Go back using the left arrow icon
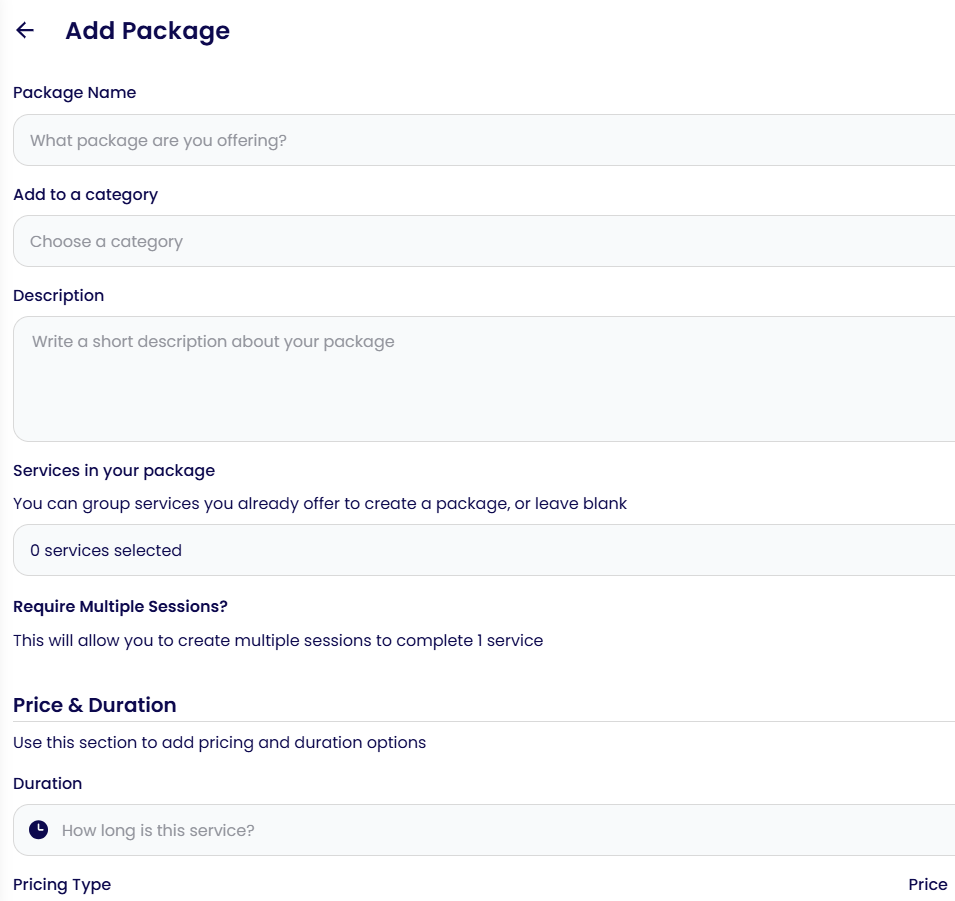Image resolution: width=955 pixels, height=901 pixels. pos(25,30)
